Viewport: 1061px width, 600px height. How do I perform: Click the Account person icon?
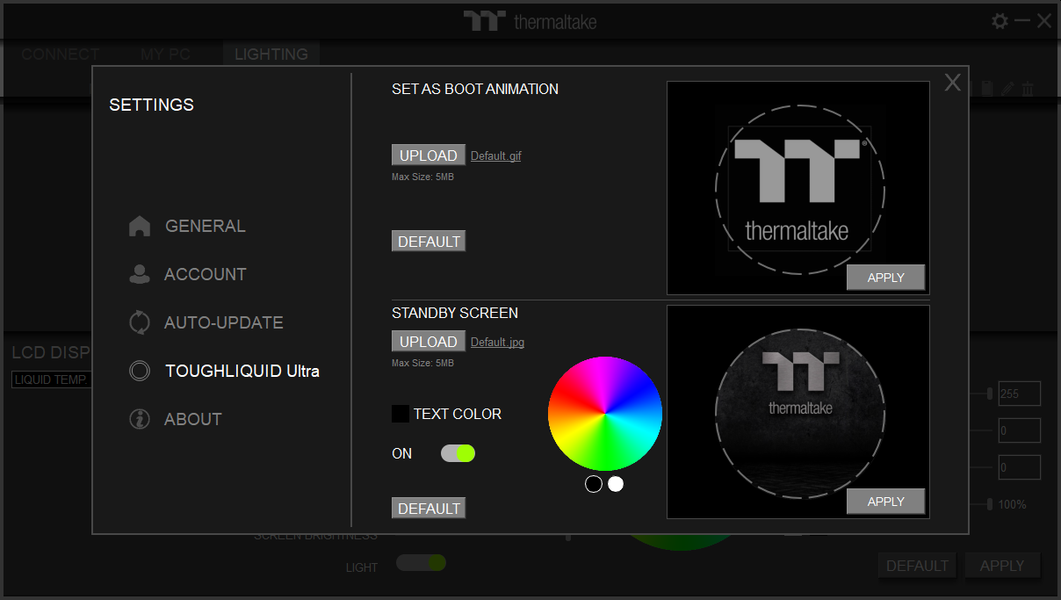tap(139, 274)
